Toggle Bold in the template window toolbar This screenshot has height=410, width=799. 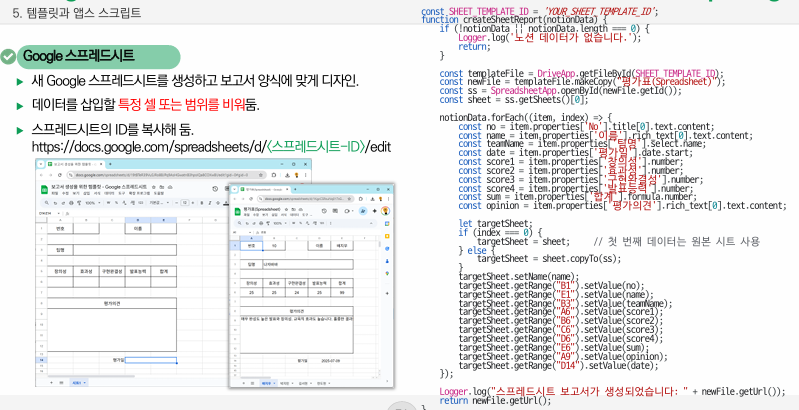[x=202, y=203]
